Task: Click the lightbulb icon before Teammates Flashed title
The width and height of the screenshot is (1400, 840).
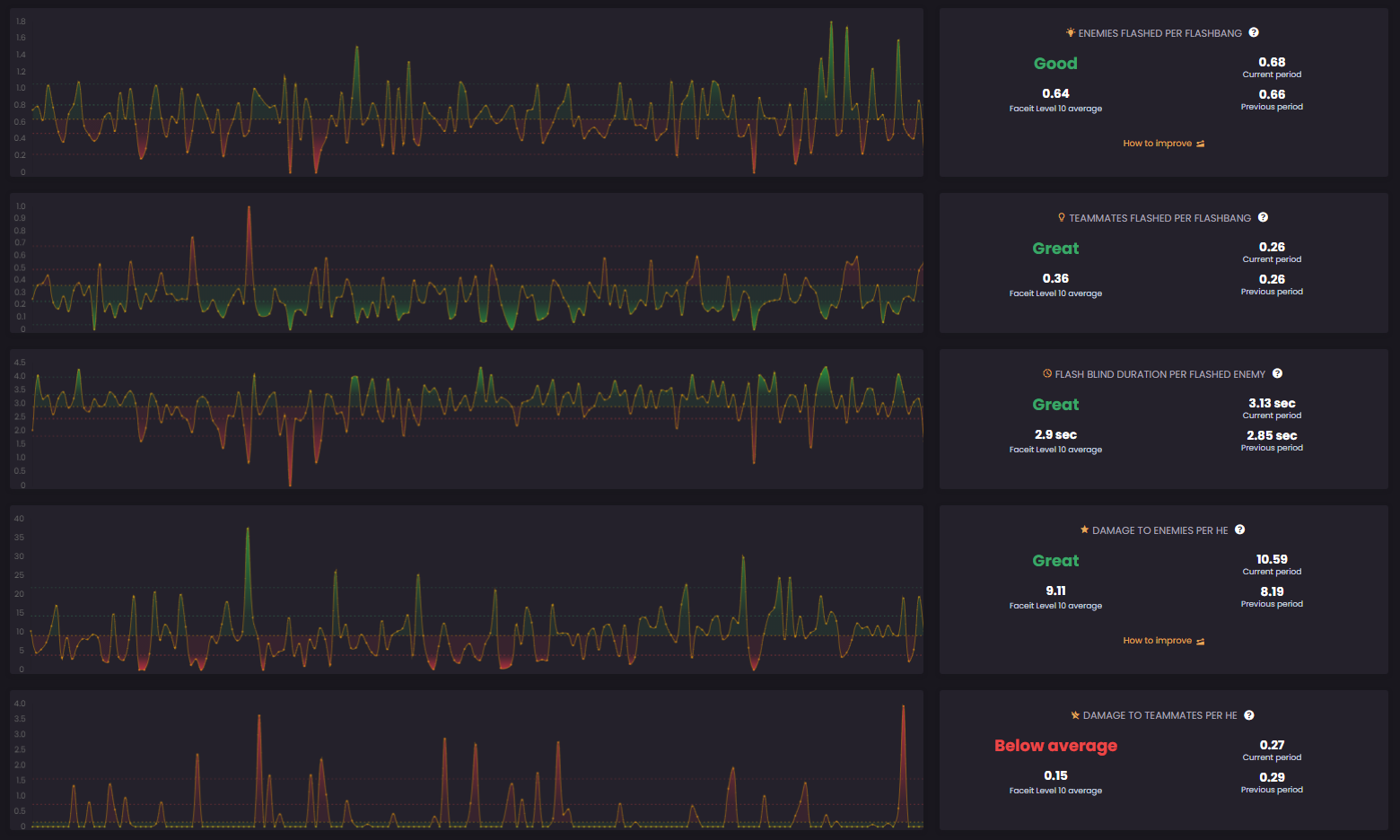Action: point(1062,217)
